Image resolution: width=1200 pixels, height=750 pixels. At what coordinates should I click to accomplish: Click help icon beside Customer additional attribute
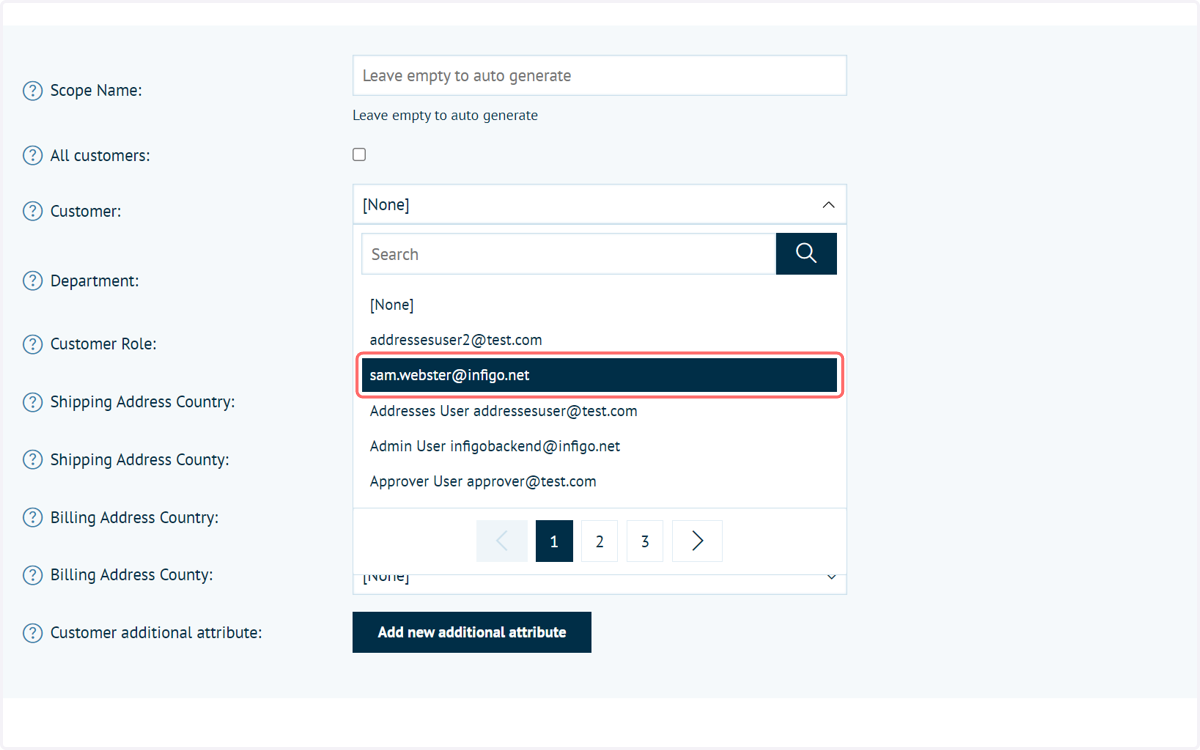(x=33, y=633)
